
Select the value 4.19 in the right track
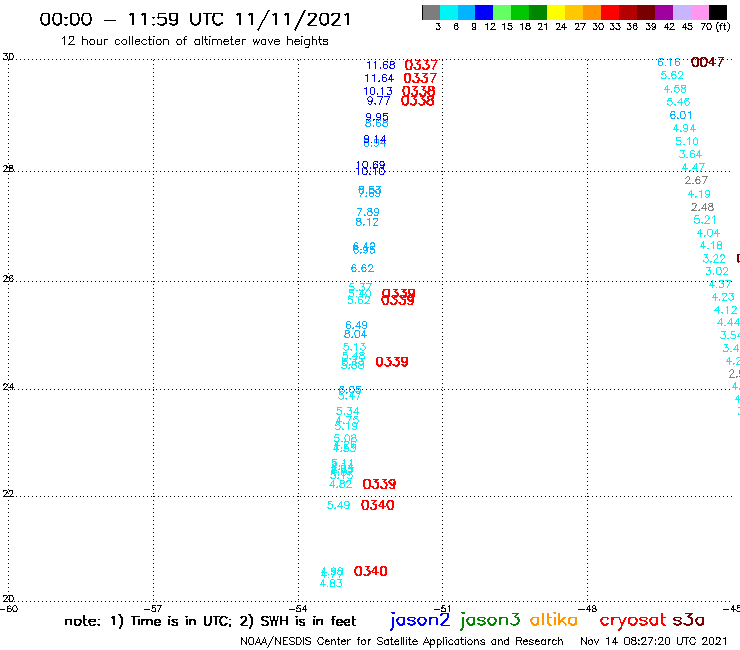[699, 194]
